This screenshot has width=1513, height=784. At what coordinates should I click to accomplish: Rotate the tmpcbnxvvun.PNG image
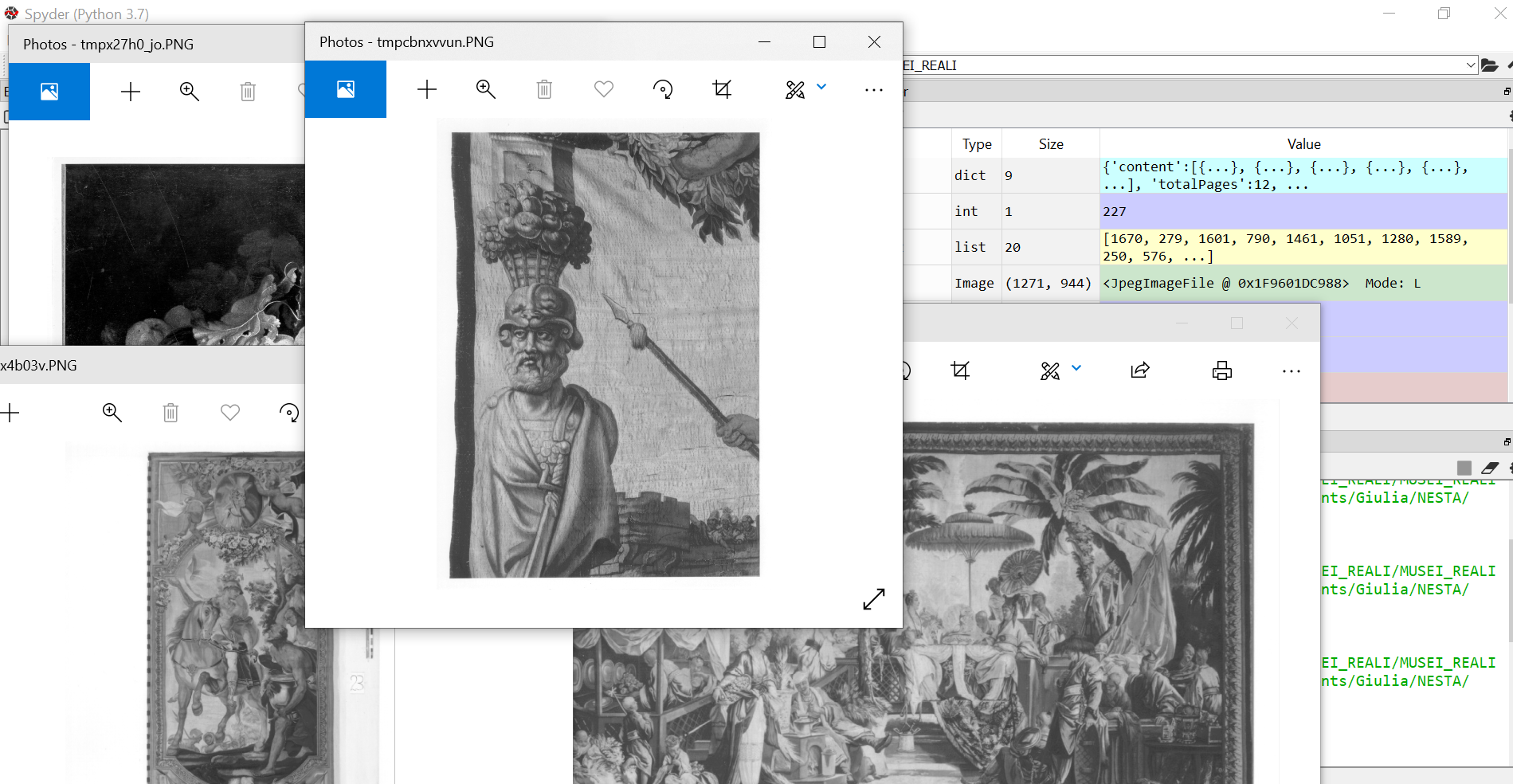point(663,89)
